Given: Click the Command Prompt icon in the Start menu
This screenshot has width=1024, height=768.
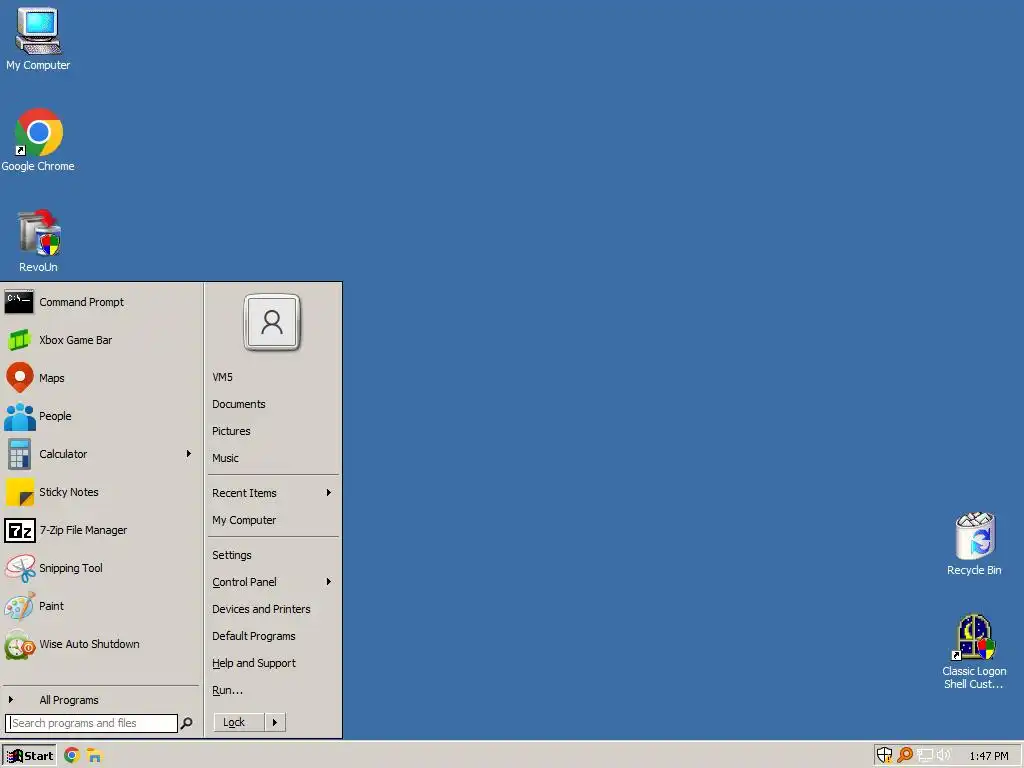Looking at the screenshot, I should pyautogui.click(x=19, y=302).
